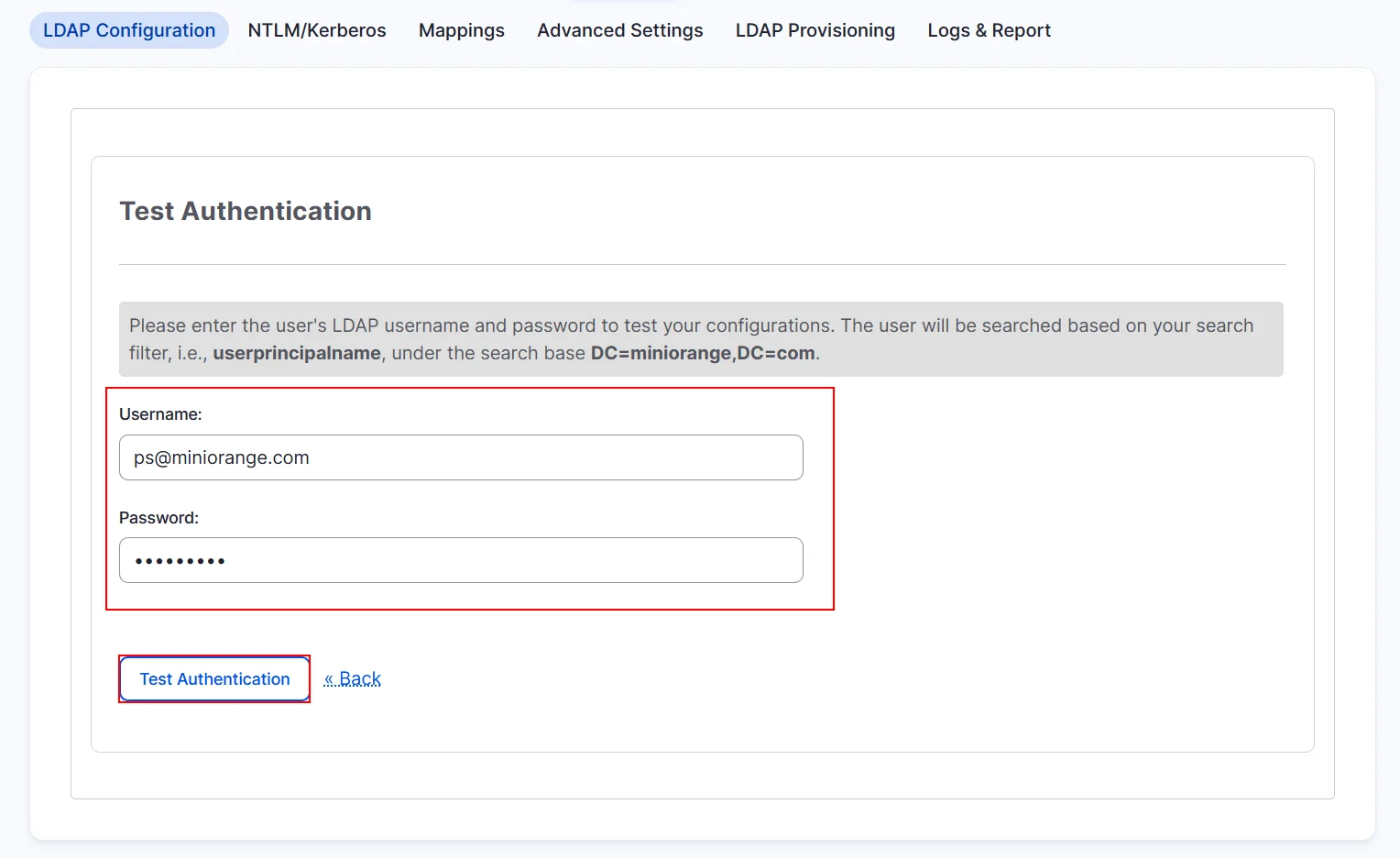Click the Username input field
1400x859 pixels.
461,457
